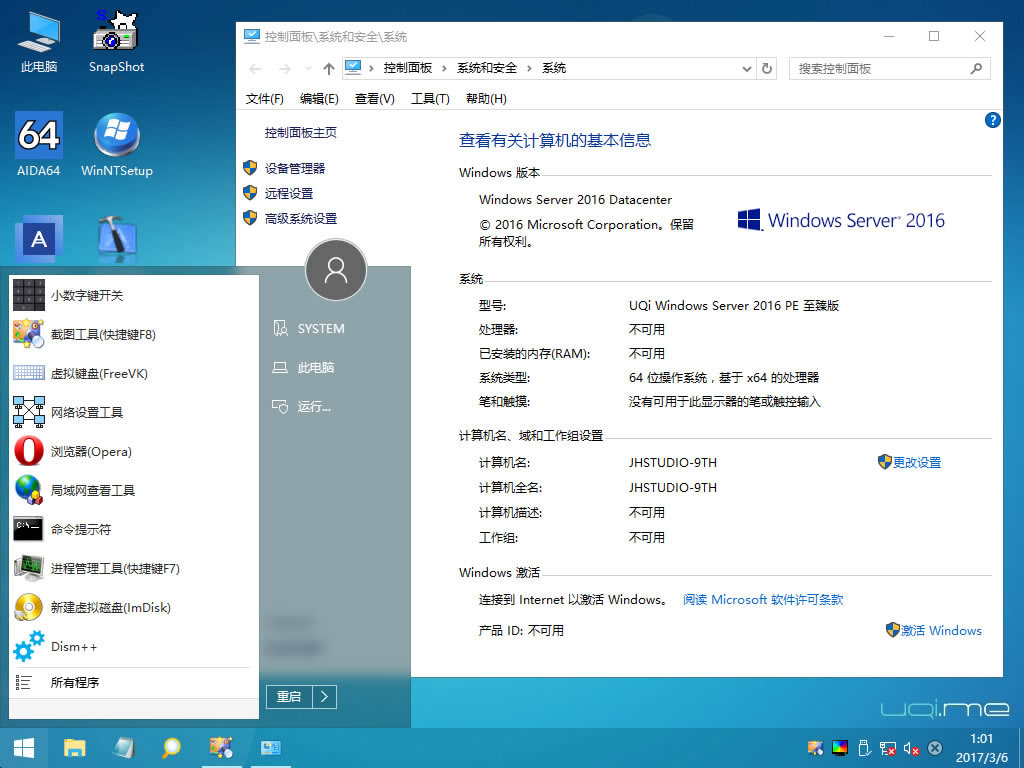This screenshot has width=1024, height=768.
Task: Open the 工具(T) menu
Action: pos(430,99)
